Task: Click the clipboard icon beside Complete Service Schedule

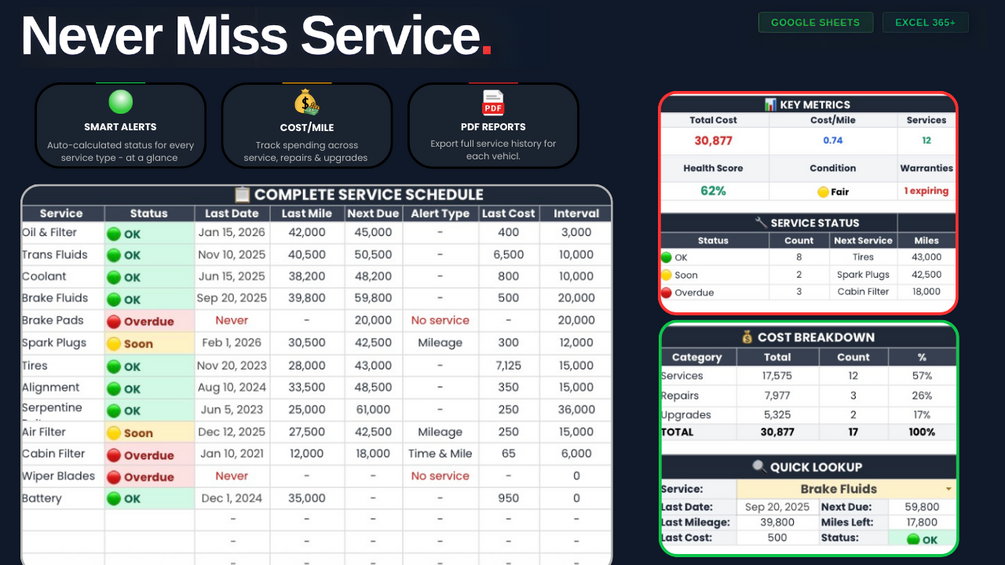Action: click(x=242, y=194)
